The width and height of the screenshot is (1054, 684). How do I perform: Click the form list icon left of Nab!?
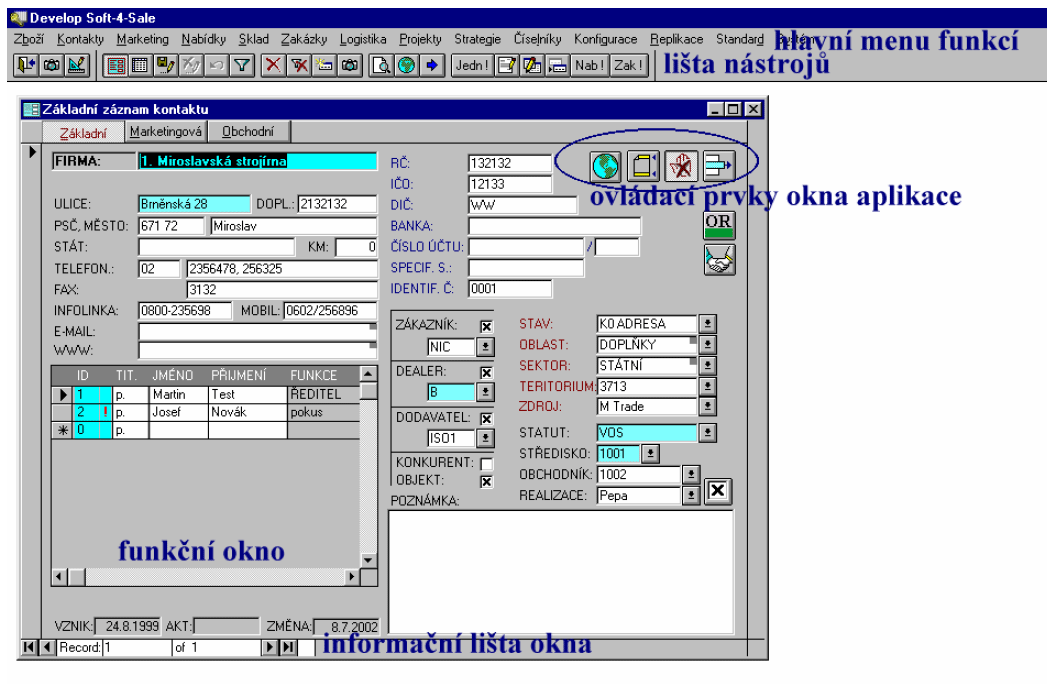click(558, 66)
